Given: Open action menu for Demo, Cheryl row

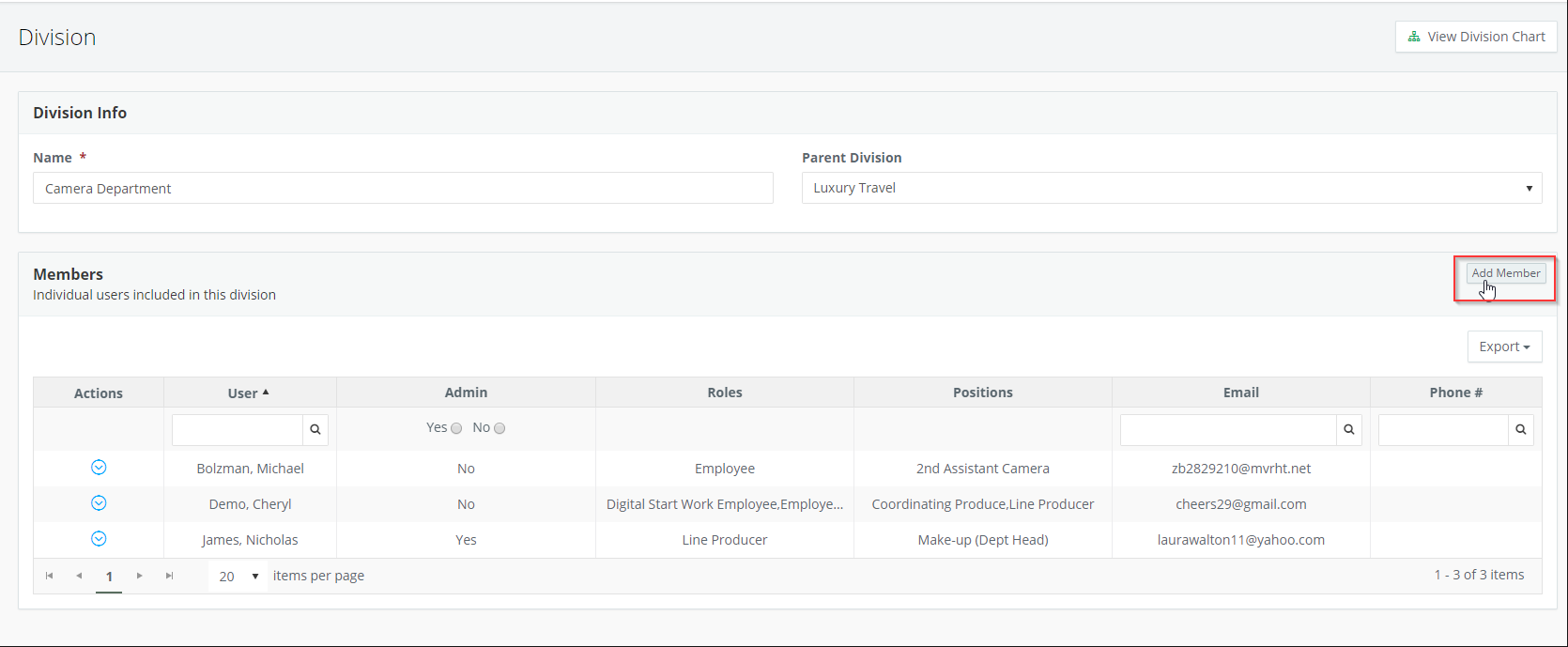Looking at the screenshot, I should [99, 503].
